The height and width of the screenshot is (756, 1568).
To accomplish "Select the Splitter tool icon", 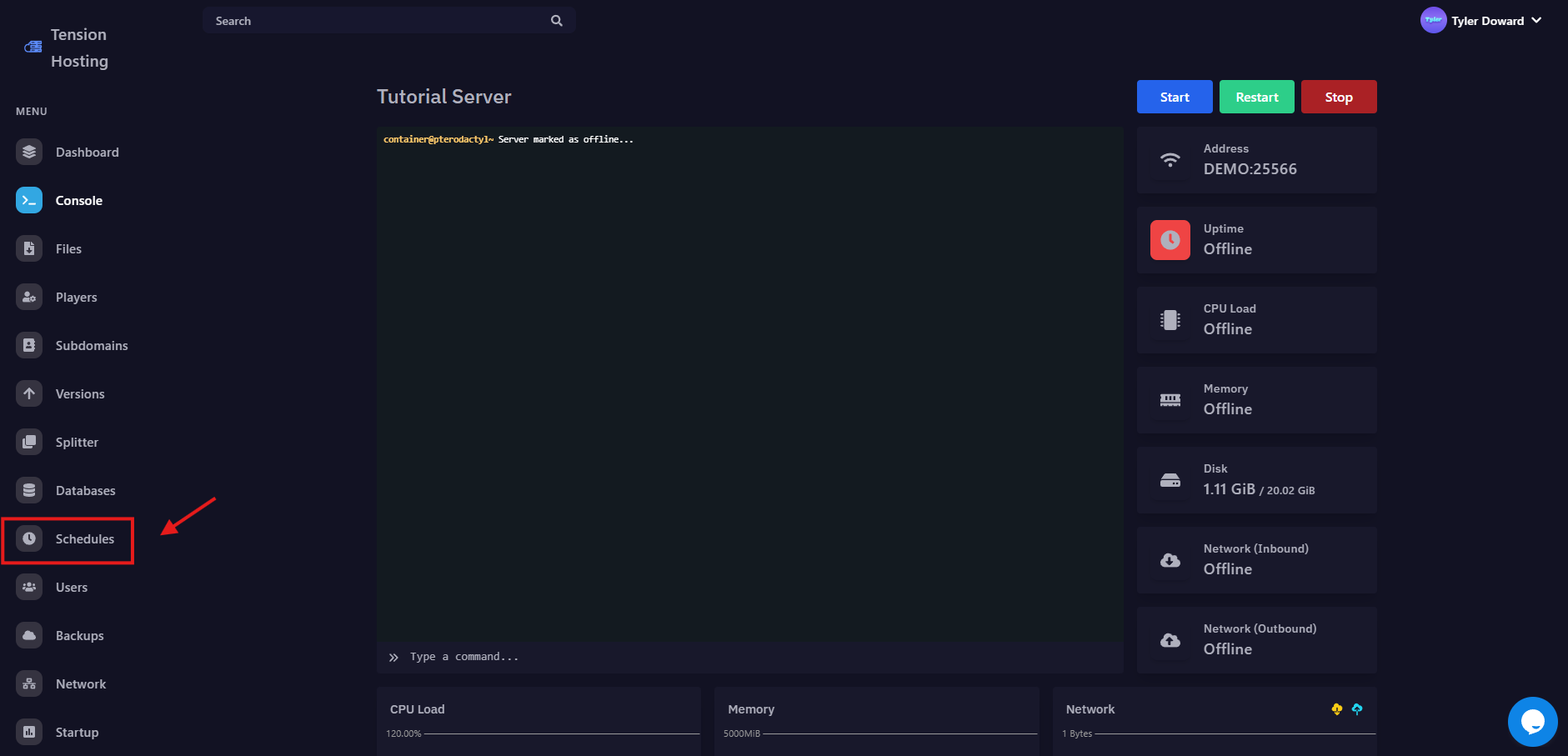I will pos(28,442).
